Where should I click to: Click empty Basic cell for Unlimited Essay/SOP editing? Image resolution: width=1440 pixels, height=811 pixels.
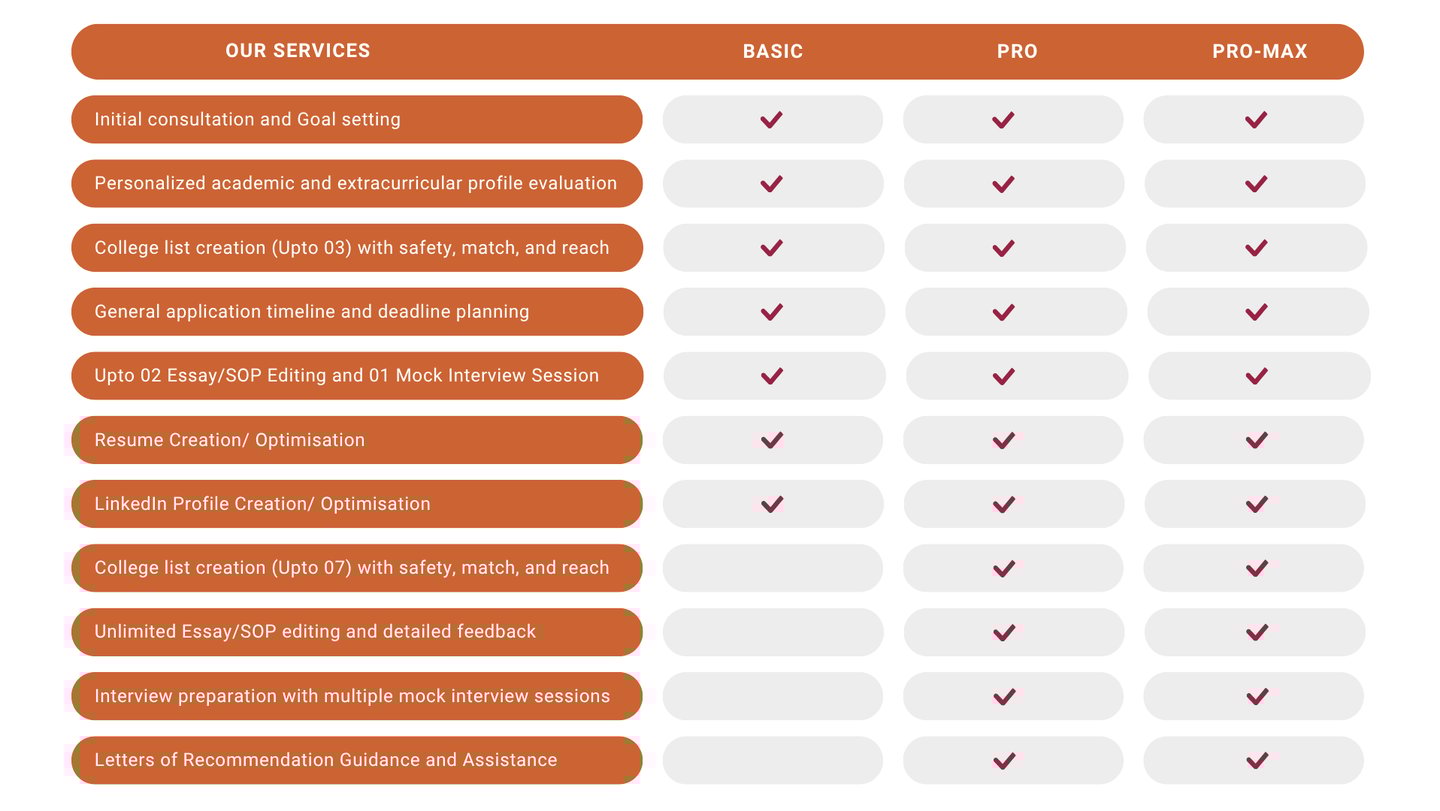coord(772,632)
